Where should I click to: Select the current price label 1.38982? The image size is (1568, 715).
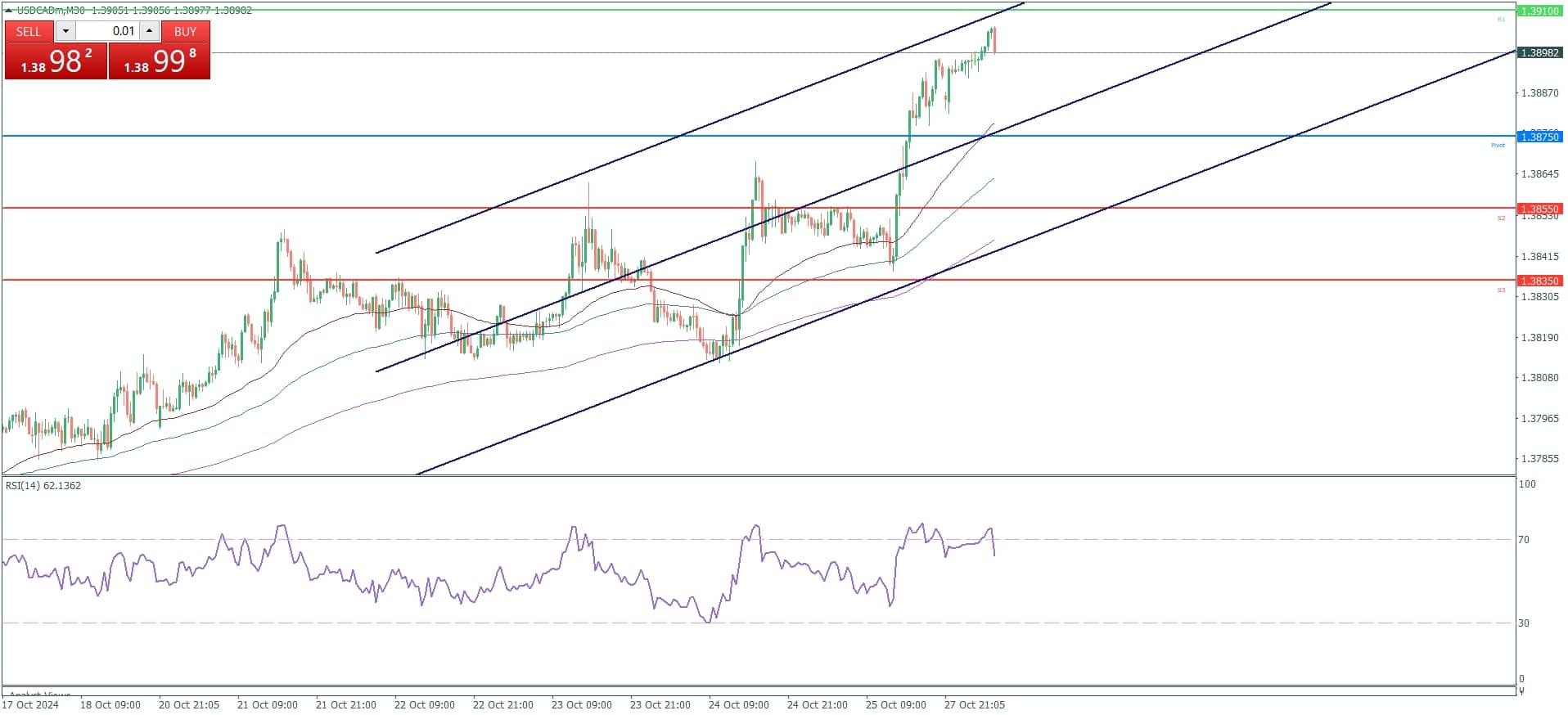click(x=1539, y=52)
